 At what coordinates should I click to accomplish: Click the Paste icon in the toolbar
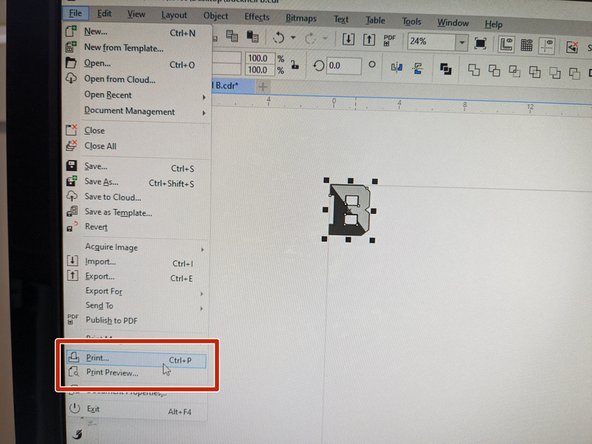coord(252,37)
